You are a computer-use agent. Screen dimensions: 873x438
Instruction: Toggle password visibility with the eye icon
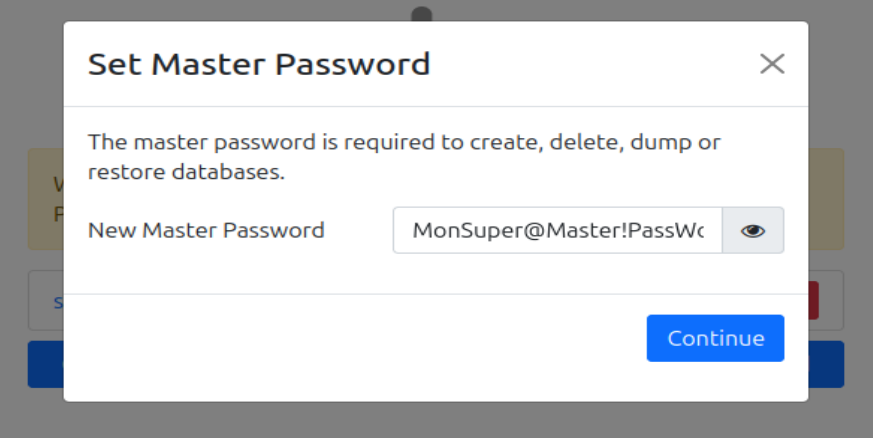[753, 230]
